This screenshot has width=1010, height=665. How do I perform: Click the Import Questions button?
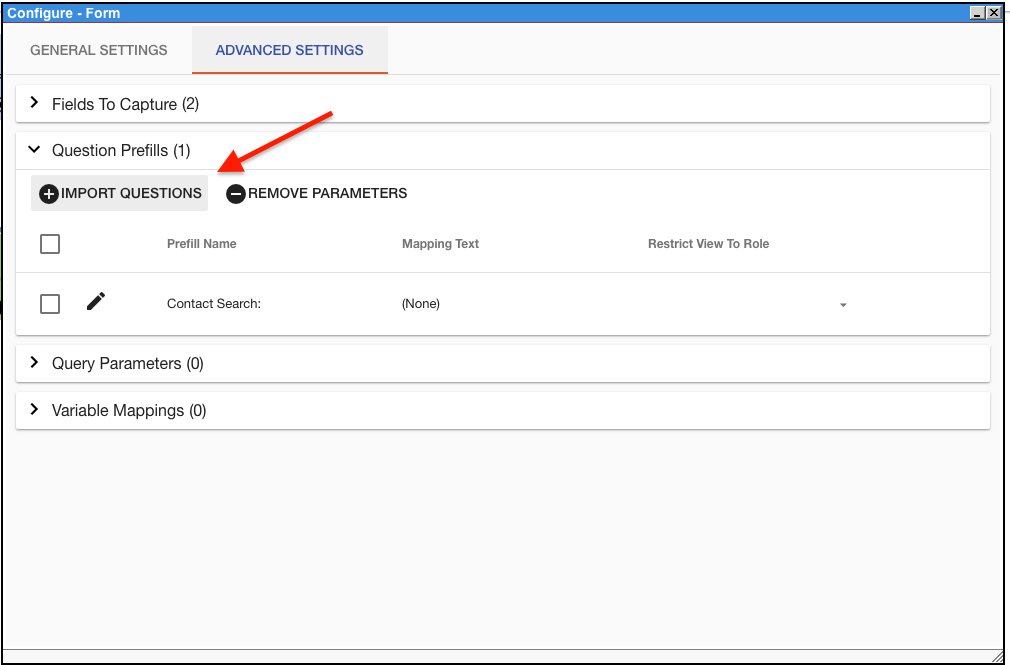point(119,193)
